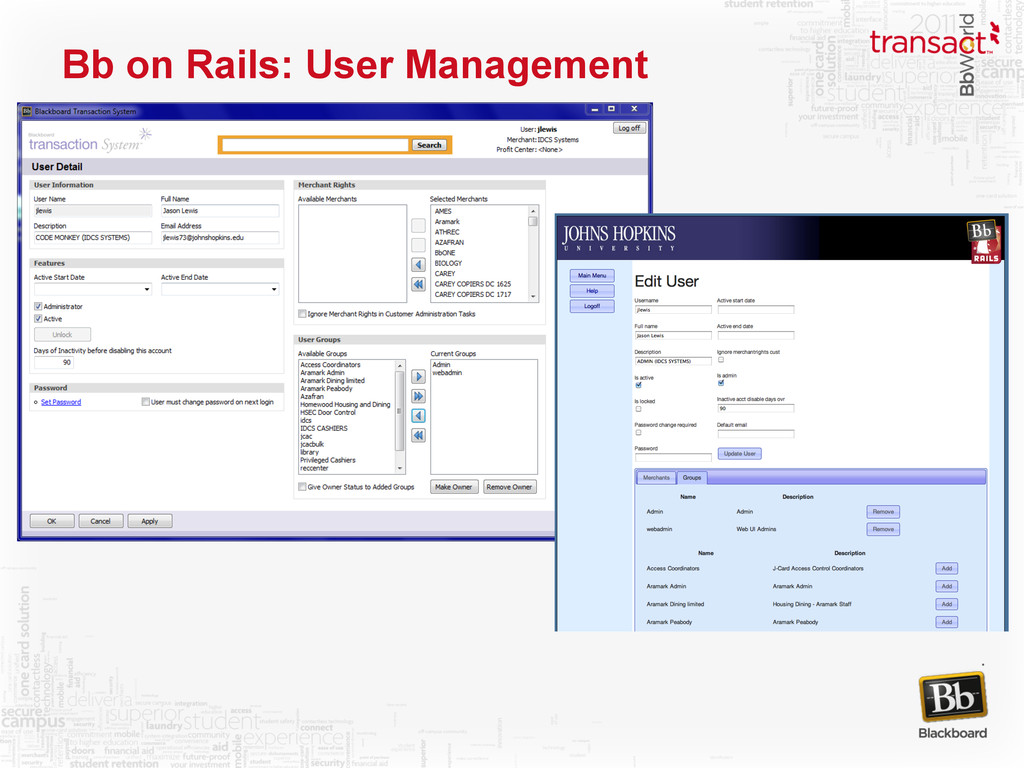Viewport: 1024px width, 768px height.
Task: Click the Description field in User Information
Action: click(x=93, y=238)
